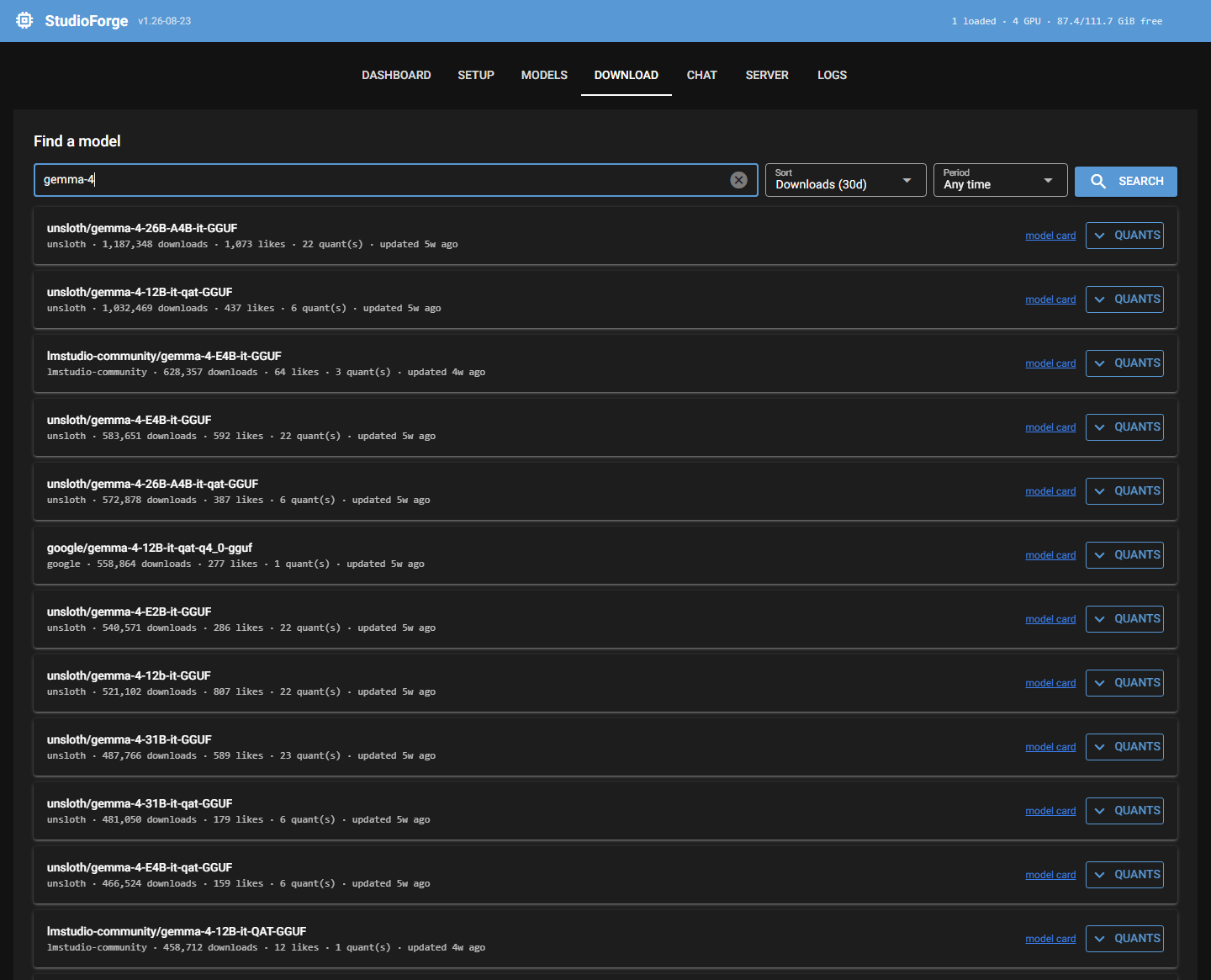Switch to the Setup tab

click(x=476, y=75)
